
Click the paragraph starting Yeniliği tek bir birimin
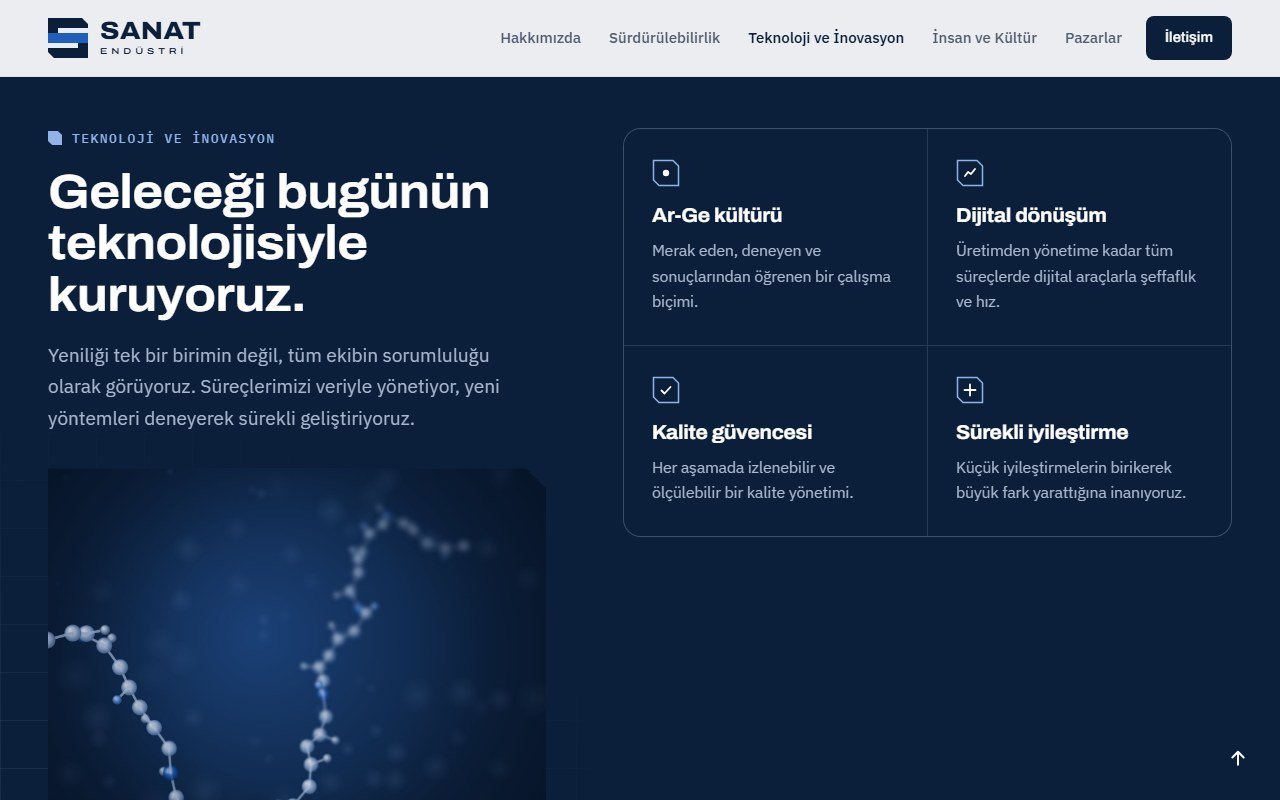(274, 387)
